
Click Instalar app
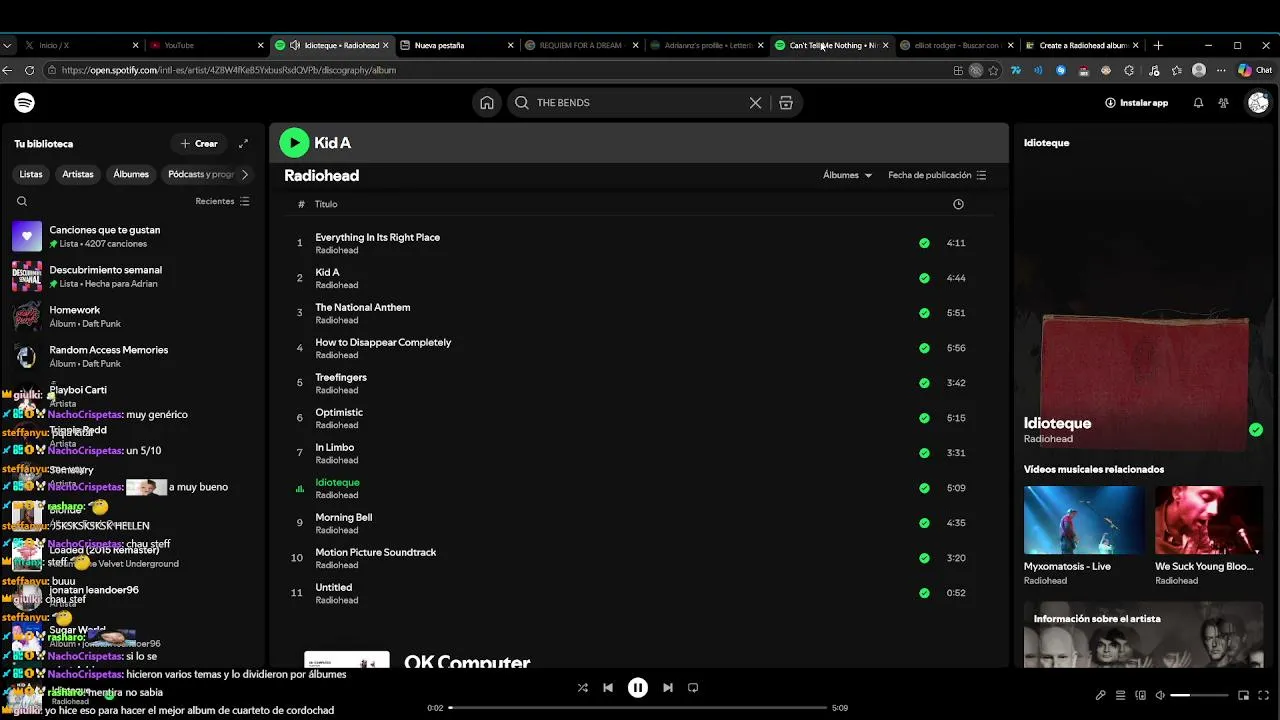pyautogui.click(x=1136, y=103)
